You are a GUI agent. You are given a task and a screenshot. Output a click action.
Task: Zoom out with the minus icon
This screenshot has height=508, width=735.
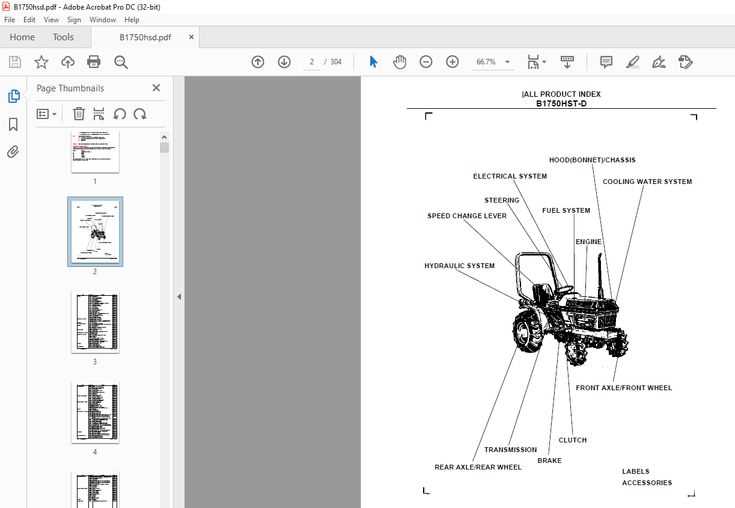click(426, 62)
